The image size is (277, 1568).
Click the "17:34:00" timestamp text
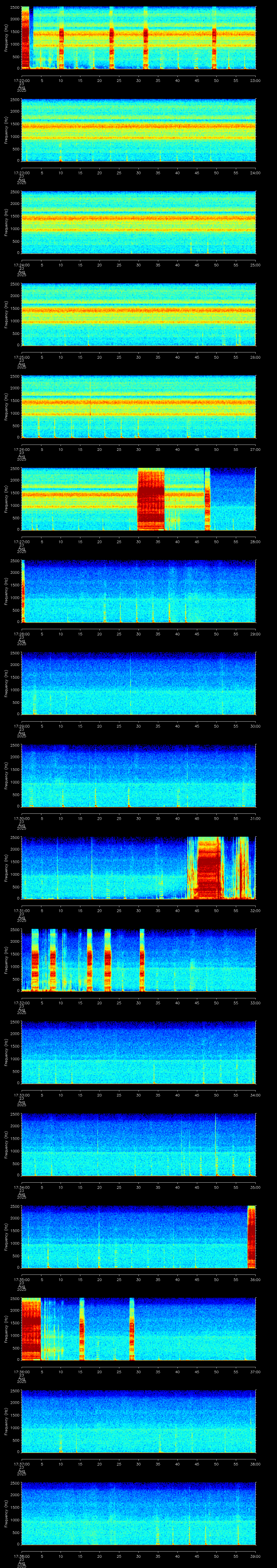click(x=21, y=1187)
